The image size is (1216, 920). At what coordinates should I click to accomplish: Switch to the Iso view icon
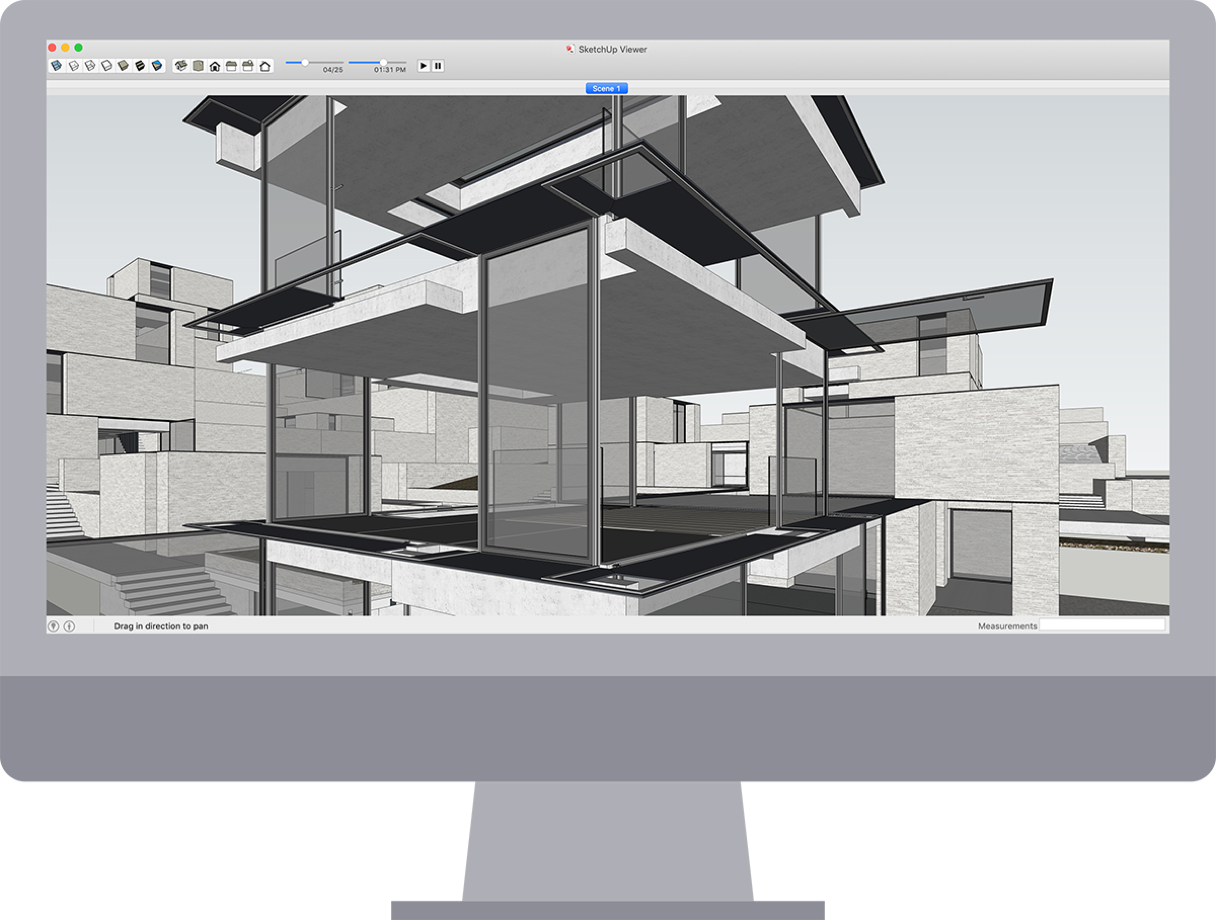pos(181,66)
